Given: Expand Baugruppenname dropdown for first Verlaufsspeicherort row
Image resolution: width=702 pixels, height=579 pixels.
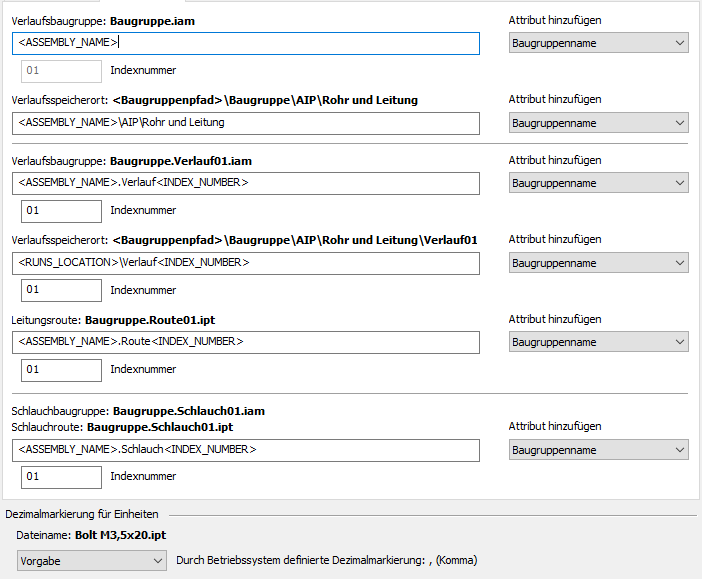Looking at the screenshot, I should (x=598, y=123).
